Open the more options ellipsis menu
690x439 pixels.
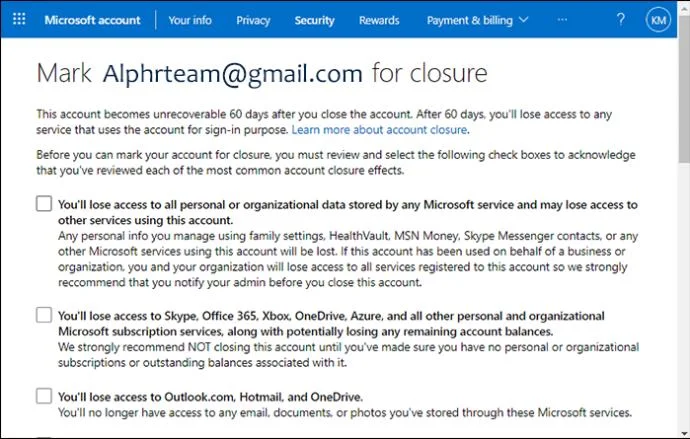pyautogui.click(x=562, y=20)
